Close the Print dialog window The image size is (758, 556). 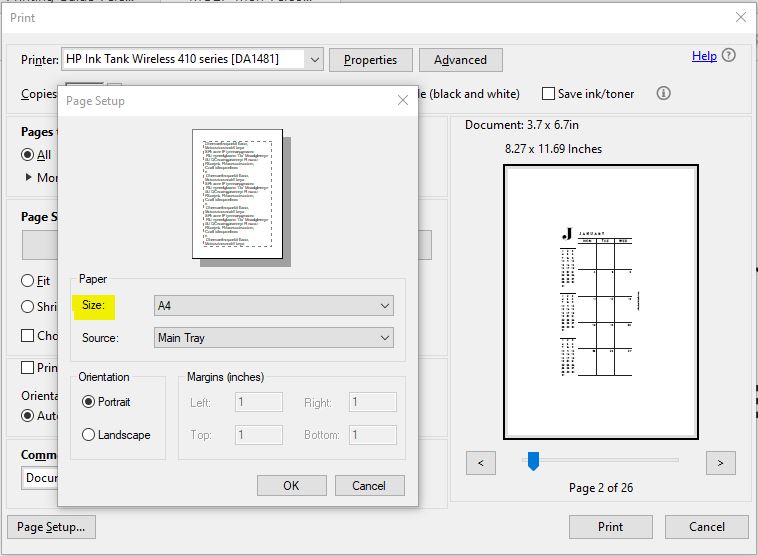pyautogui.click(x=741, y=17)
